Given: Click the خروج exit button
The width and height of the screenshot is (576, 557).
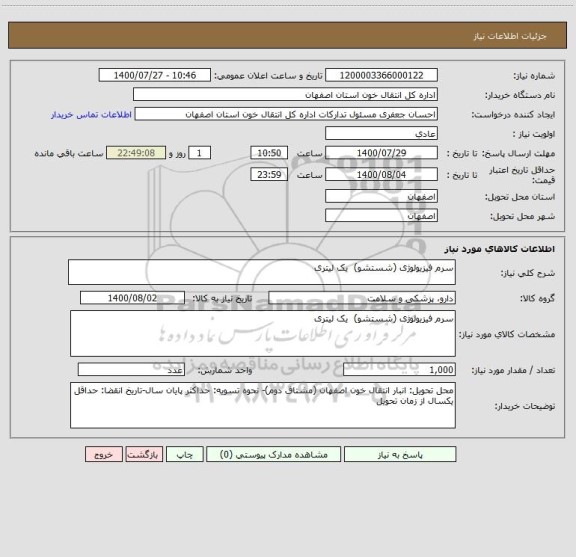Looking at the screenshot, I should tap(104, 454).
